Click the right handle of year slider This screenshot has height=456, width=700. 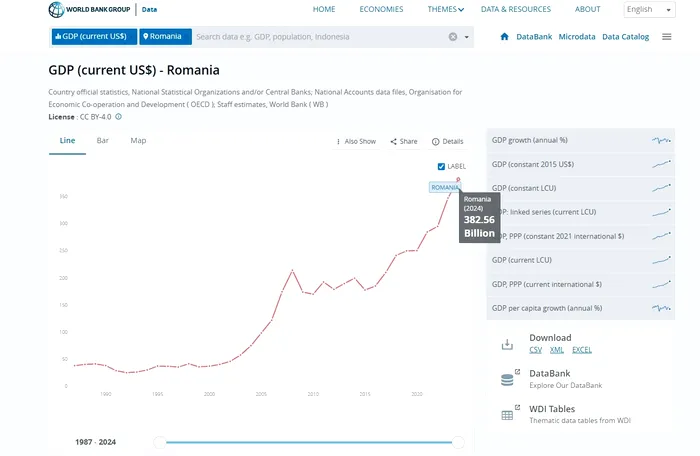coord(459,442)
